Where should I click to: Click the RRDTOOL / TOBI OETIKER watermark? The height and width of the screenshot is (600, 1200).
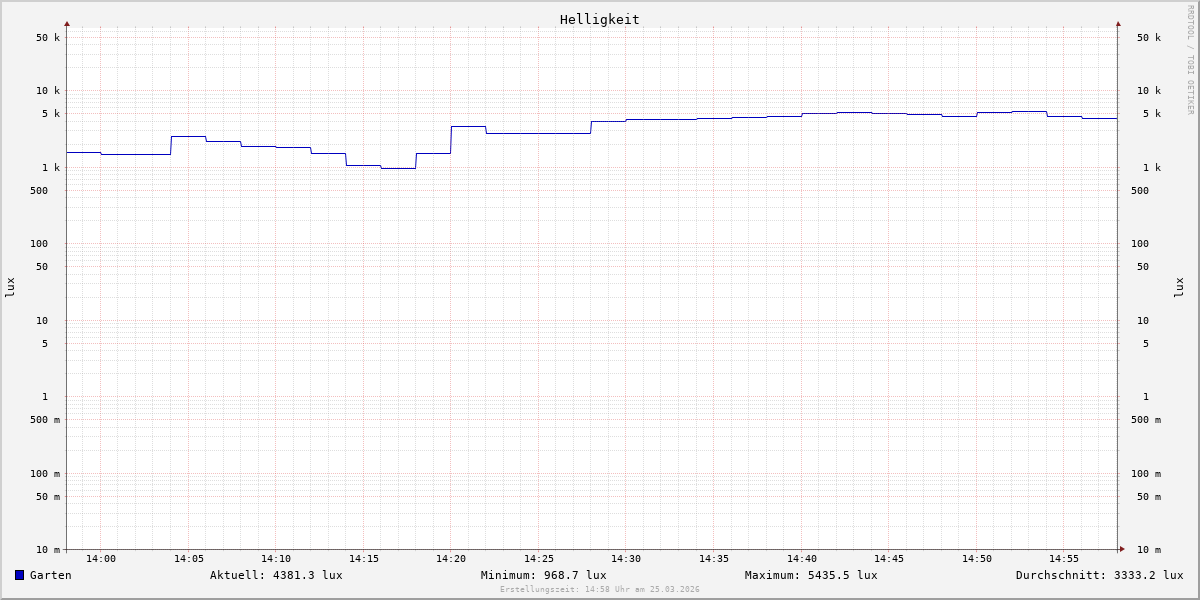point(1190,60)
